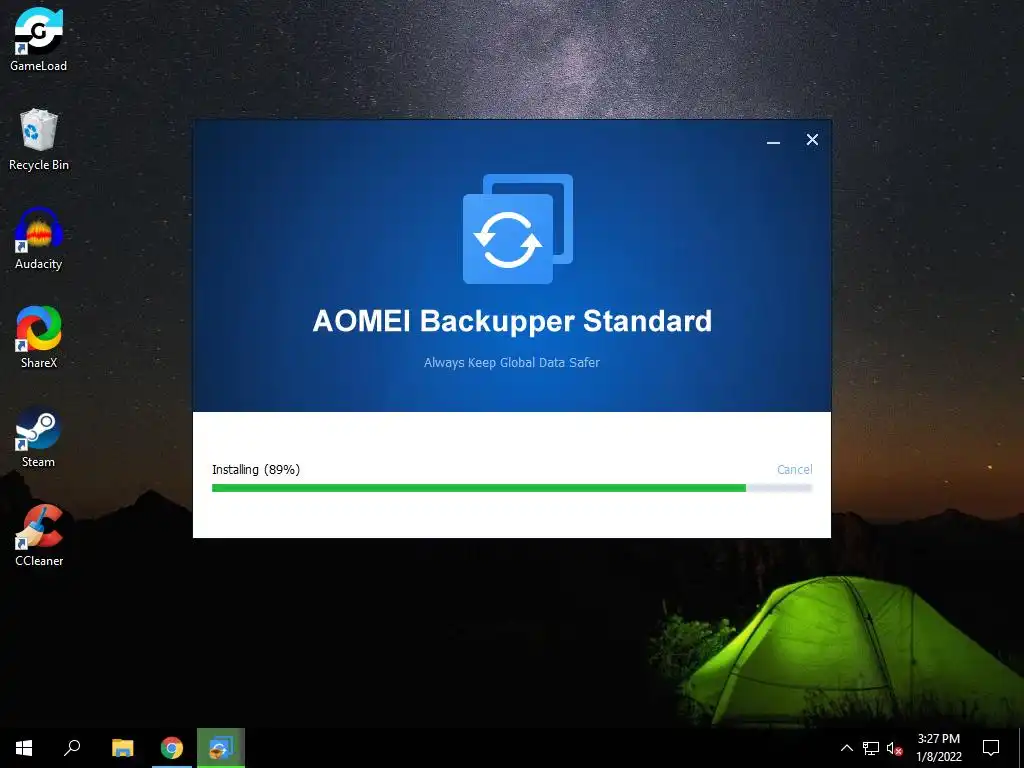
Task: Open the ShareX desktop shortcut
Action: click(x=39, y=337)
